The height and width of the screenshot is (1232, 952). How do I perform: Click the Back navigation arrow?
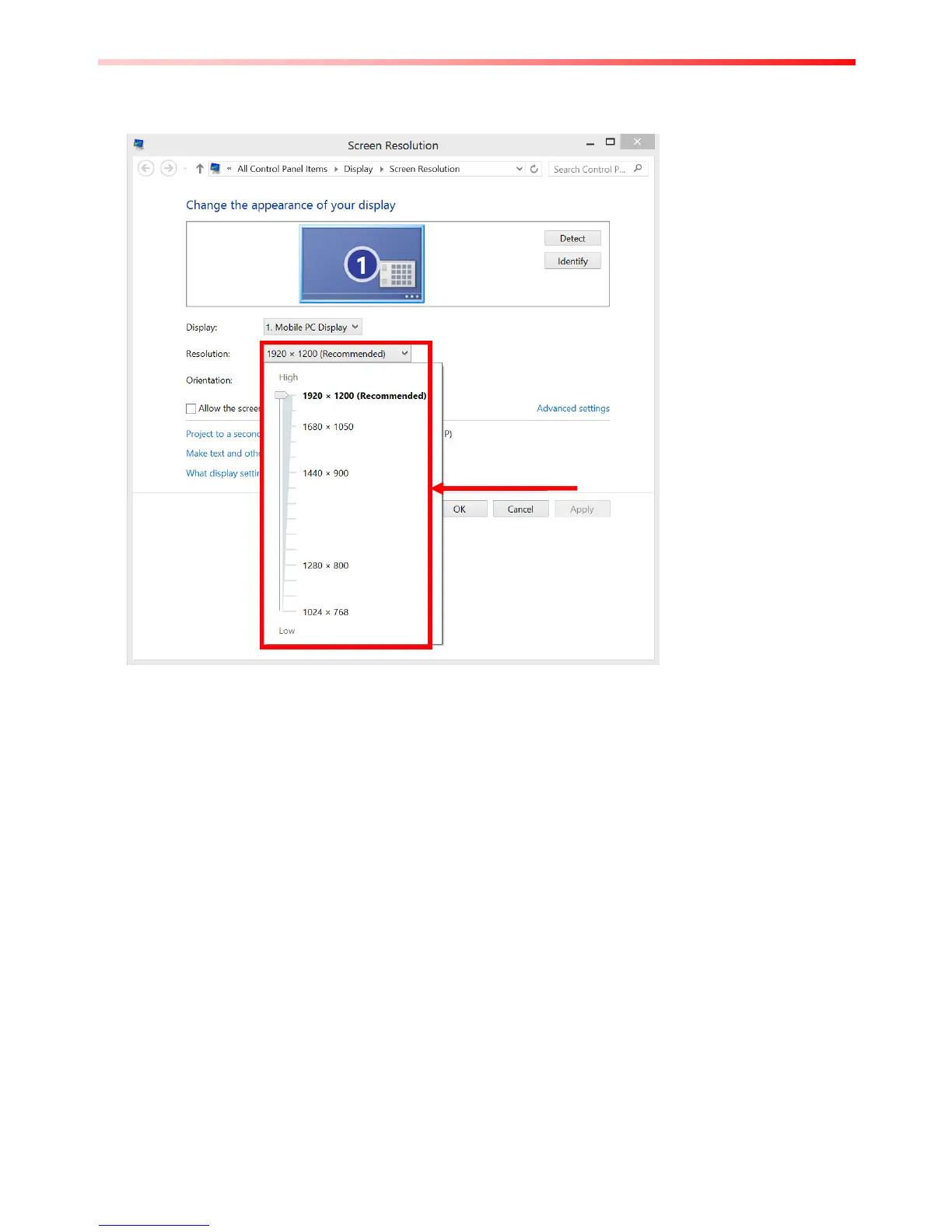(x=145, y=168)
